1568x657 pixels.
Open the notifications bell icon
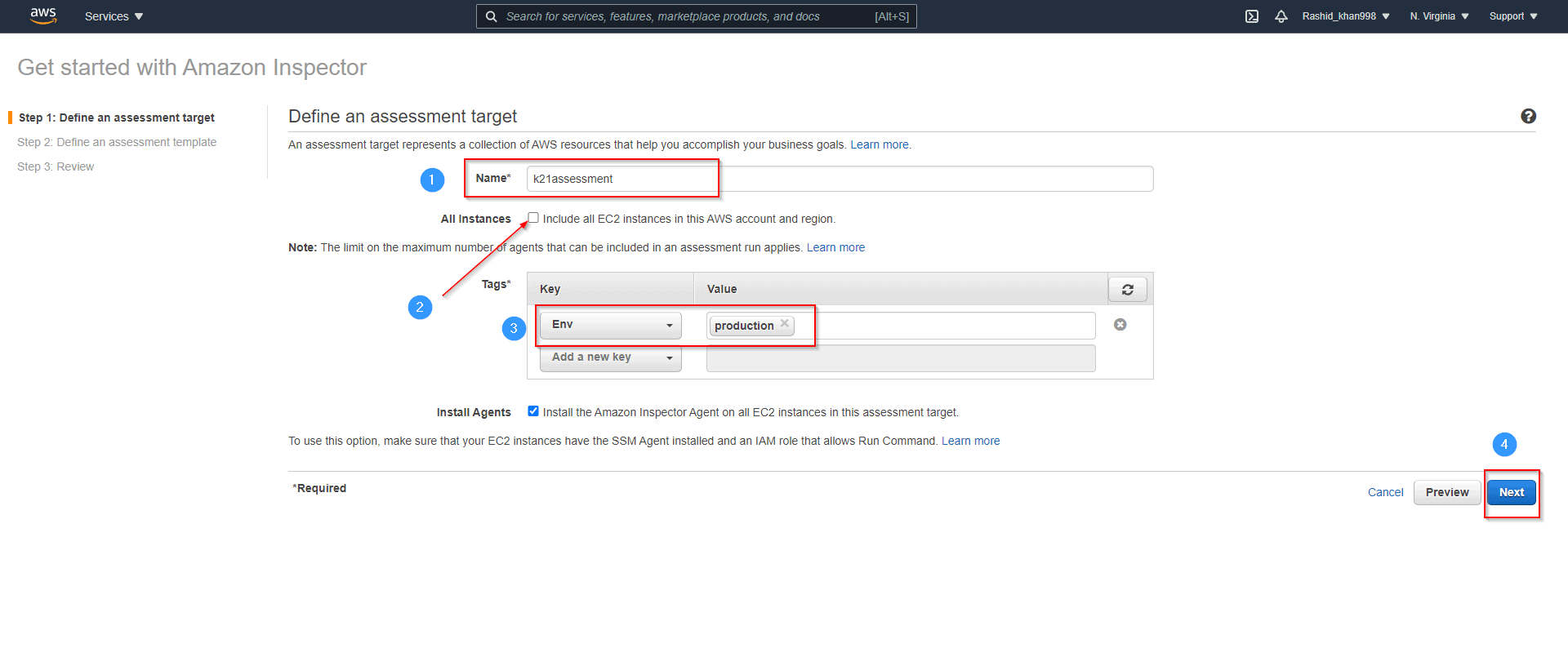tap(1281, 16)
